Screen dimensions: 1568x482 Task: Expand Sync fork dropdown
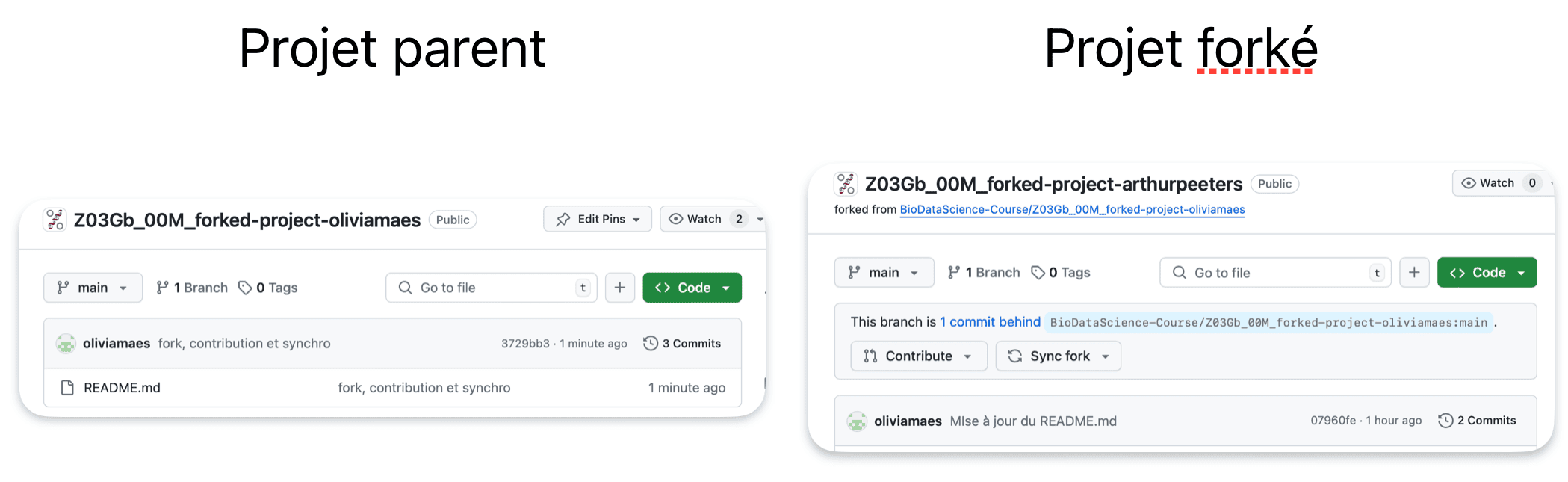pos(1058,356)
